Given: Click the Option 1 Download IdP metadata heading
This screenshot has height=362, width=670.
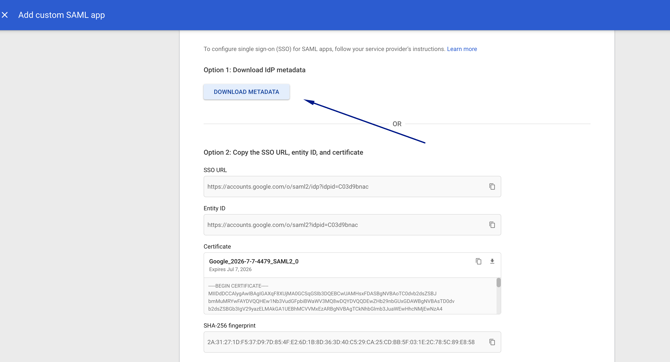Looking at the screenshot, I should (254, 70).
